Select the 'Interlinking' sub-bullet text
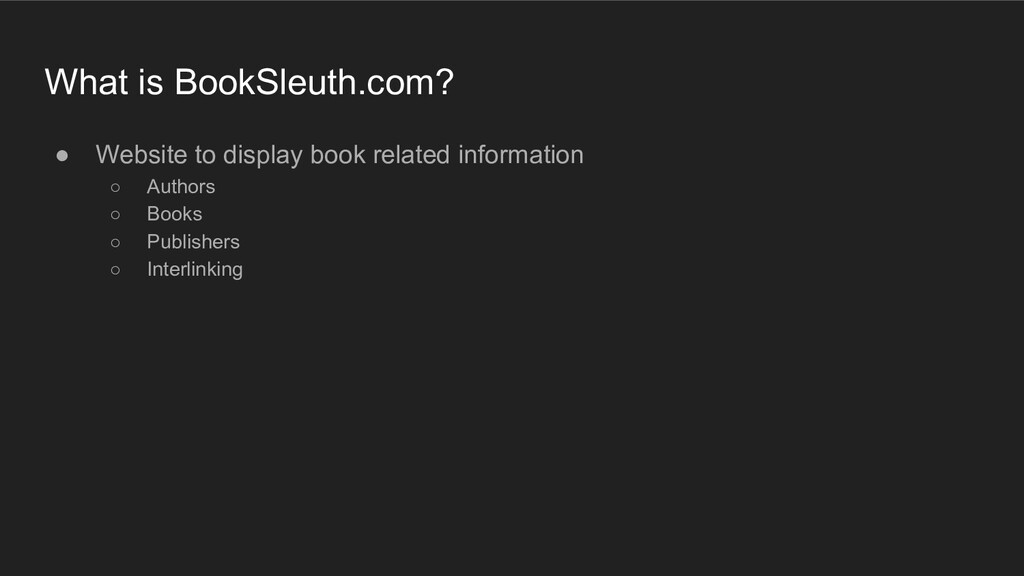1024x576 pixels. pos(195,270)
